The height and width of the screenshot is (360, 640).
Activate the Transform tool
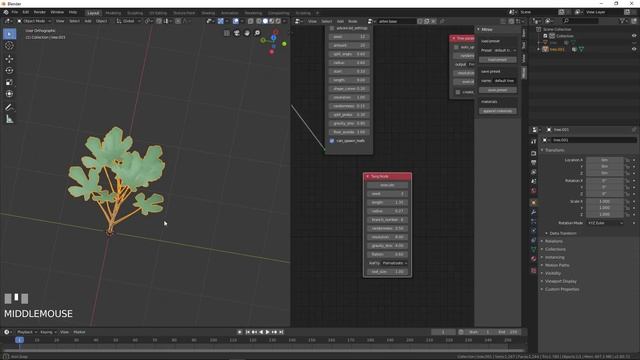(x=9, y=94)
